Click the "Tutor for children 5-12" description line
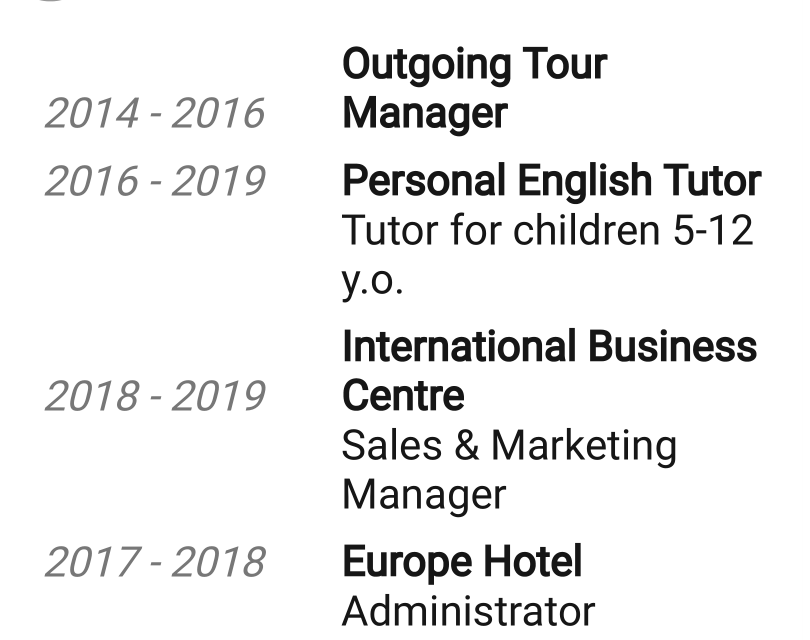Screen dimensions: 810x640 coord(547,231)
